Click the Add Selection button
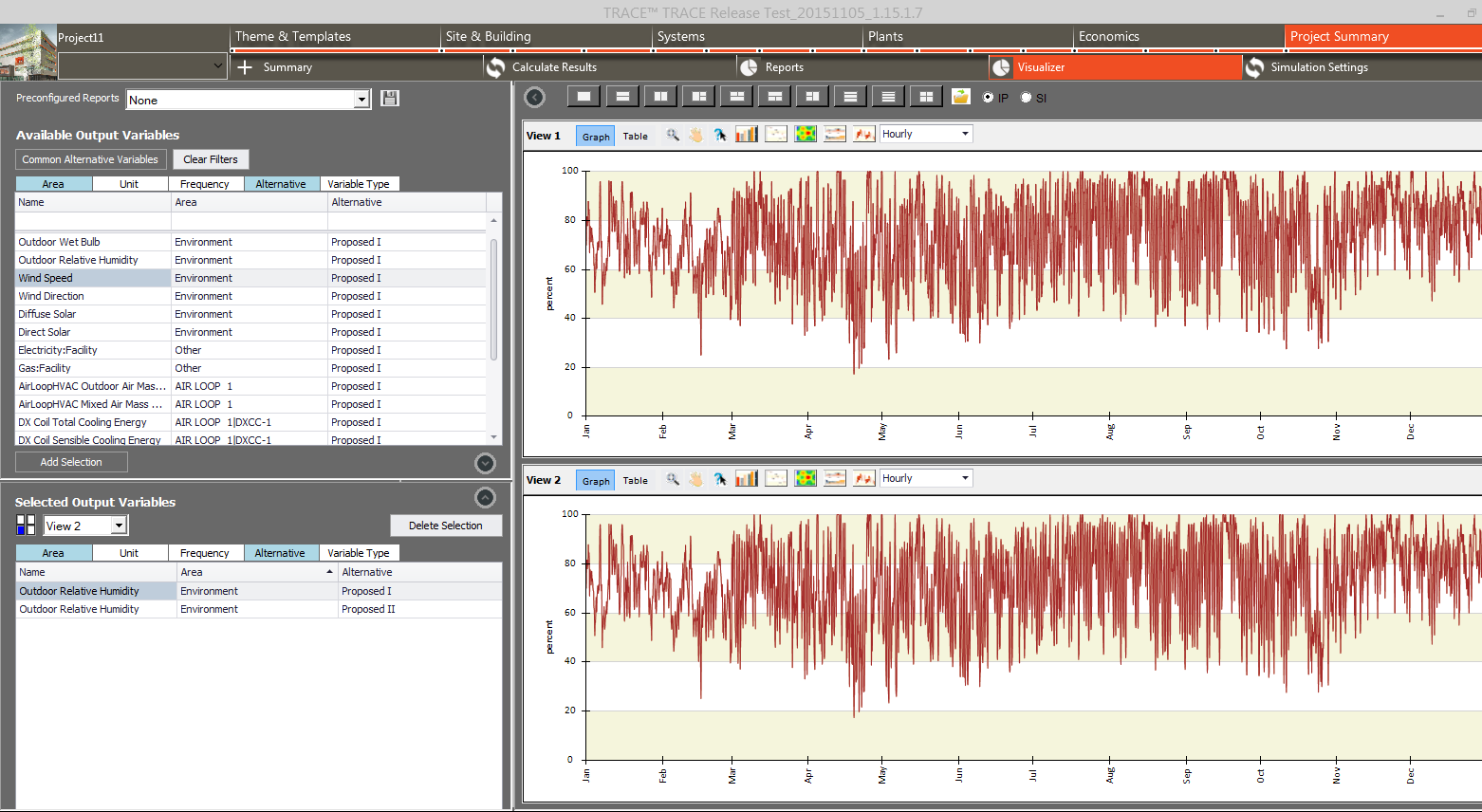Viewport: 1482px width, 812px height. [x=71, y=462]
